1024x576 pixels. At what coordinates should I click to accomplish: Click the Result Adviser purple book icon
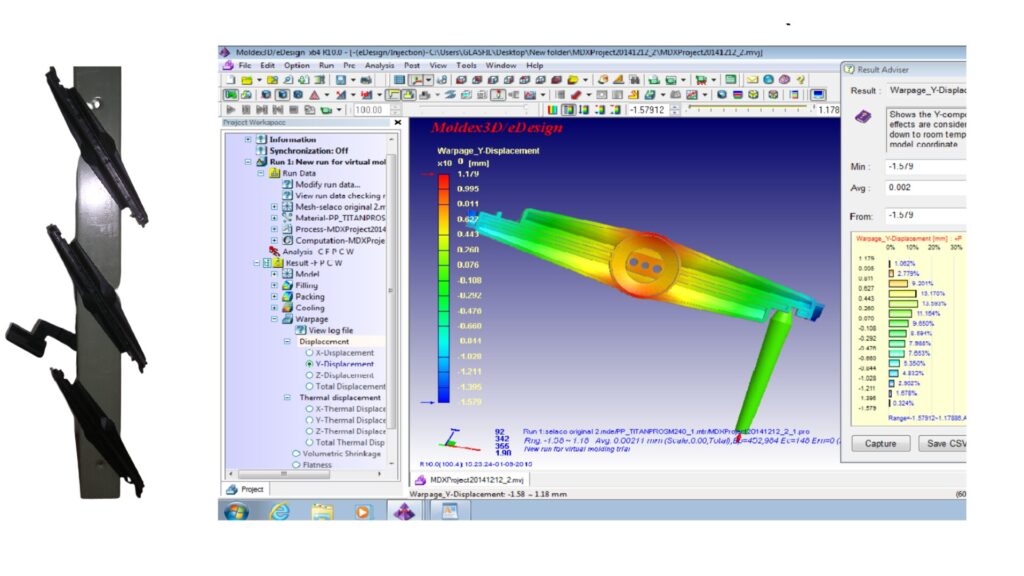pyautogui.click(x=863, y=117)
